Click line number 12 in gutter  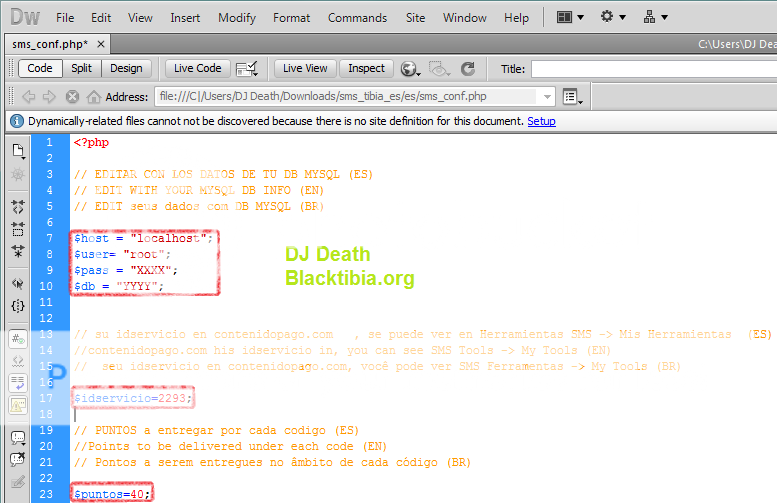46,318
